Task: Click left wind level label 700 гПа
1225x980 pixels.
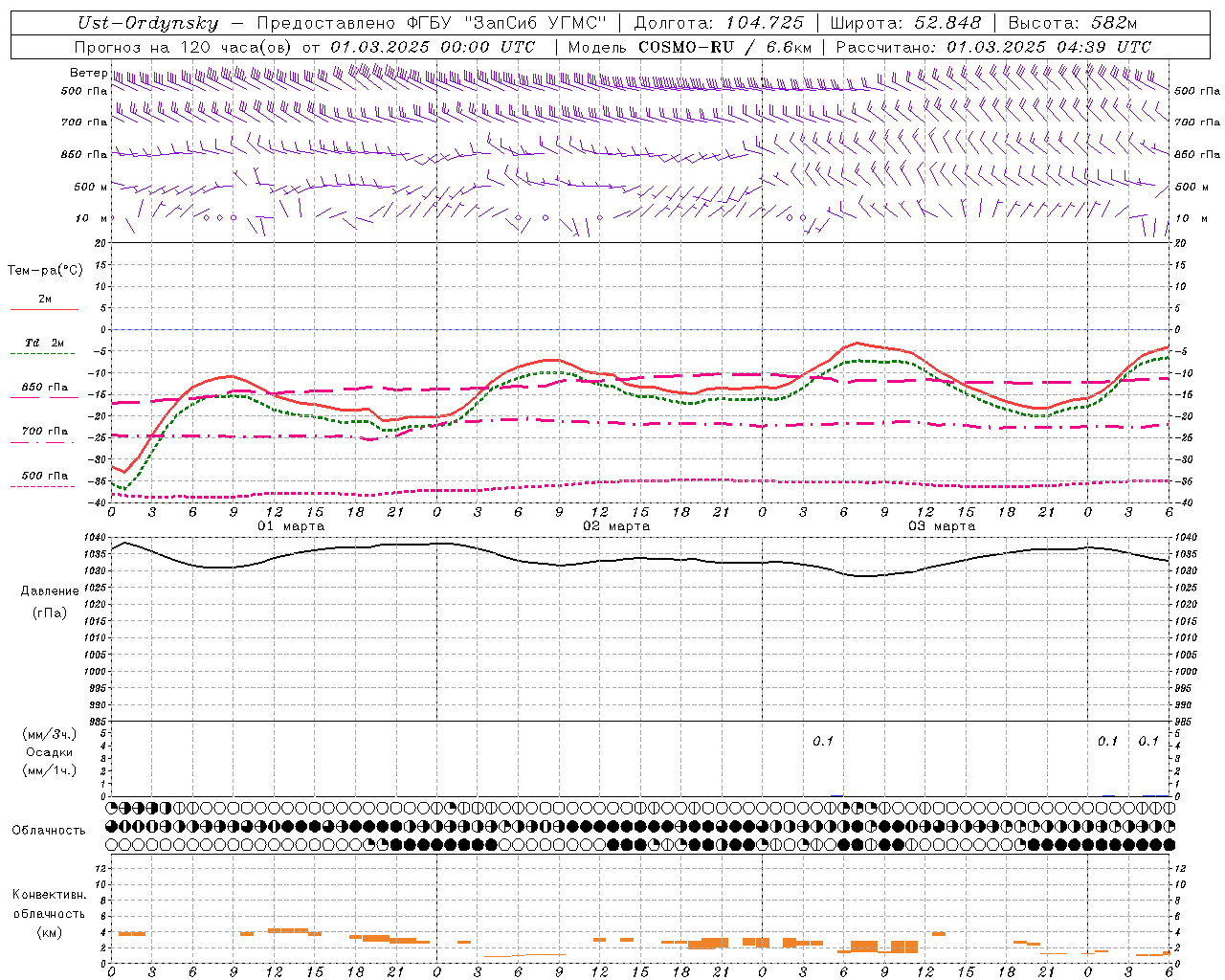Action: coord(84,122)
